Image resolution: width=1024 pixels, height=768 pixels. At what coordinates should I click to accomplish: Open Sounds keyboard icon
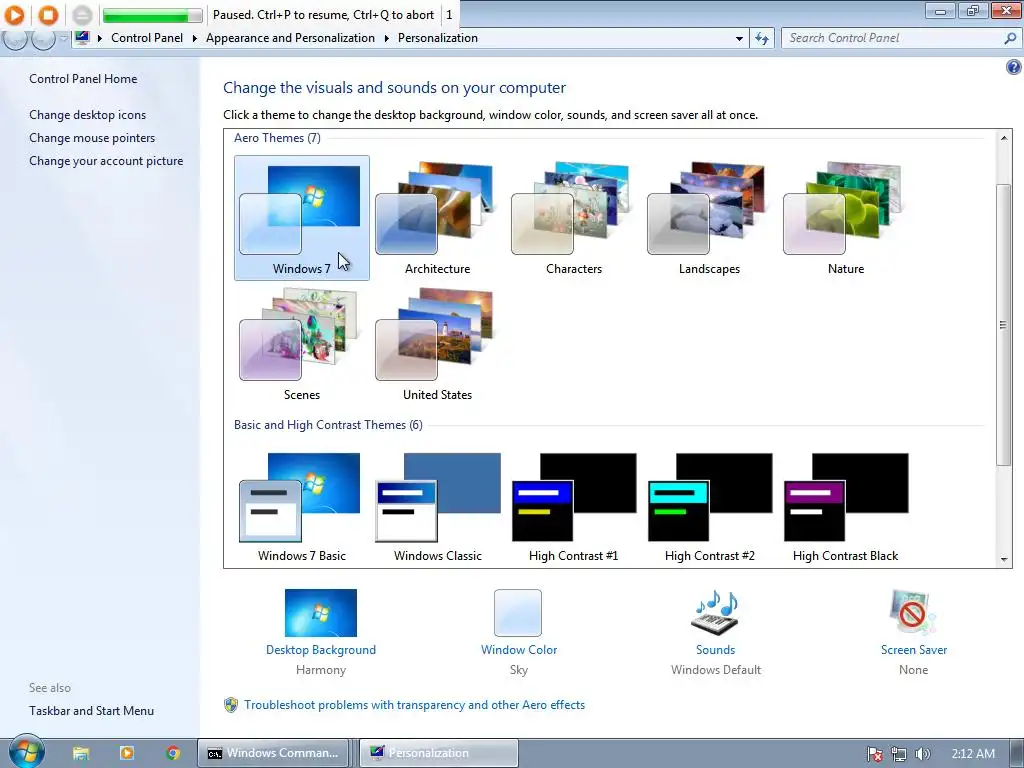coord(715,613)
